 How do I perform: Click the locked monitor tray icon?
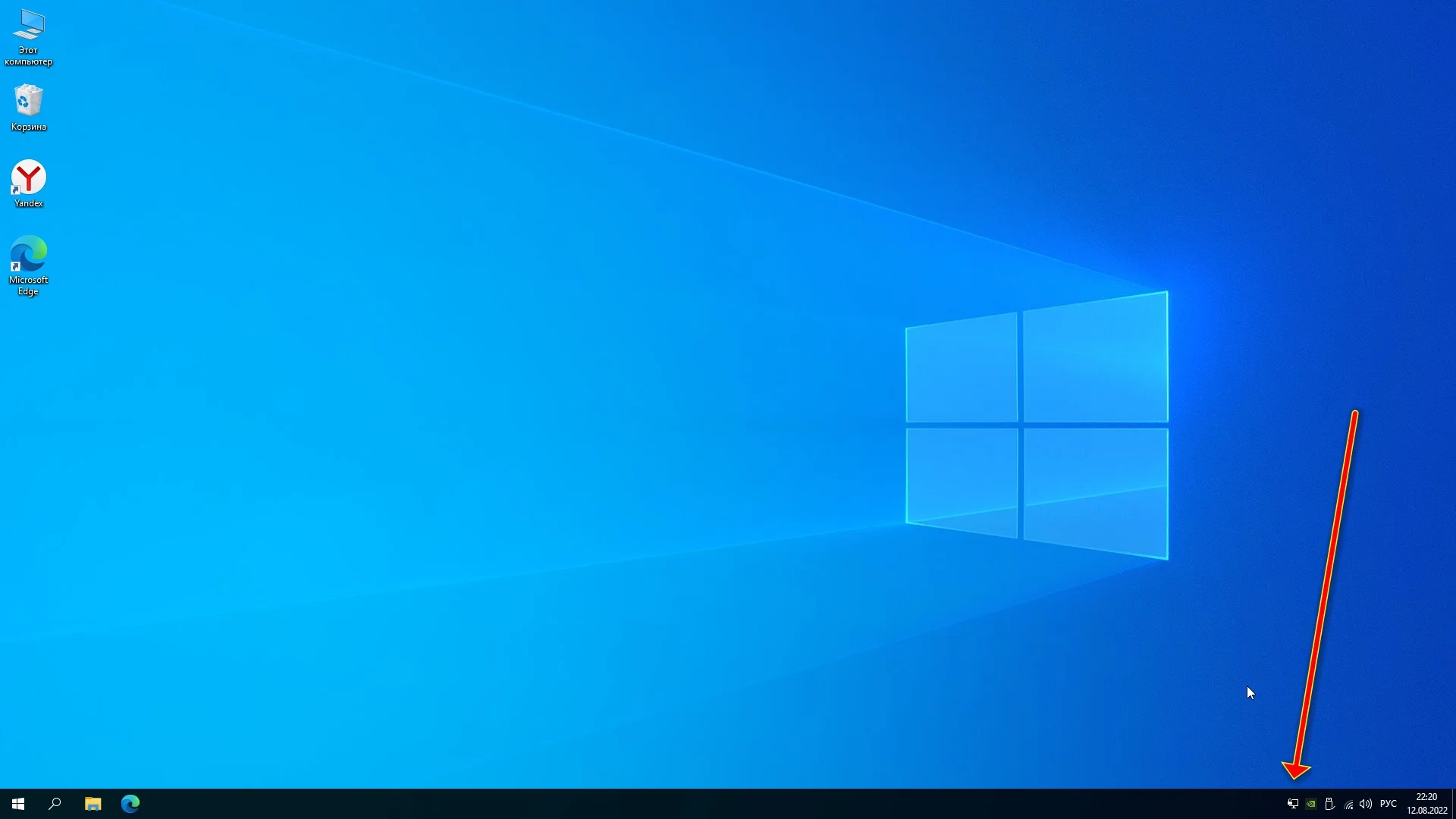click(1292, 804)
